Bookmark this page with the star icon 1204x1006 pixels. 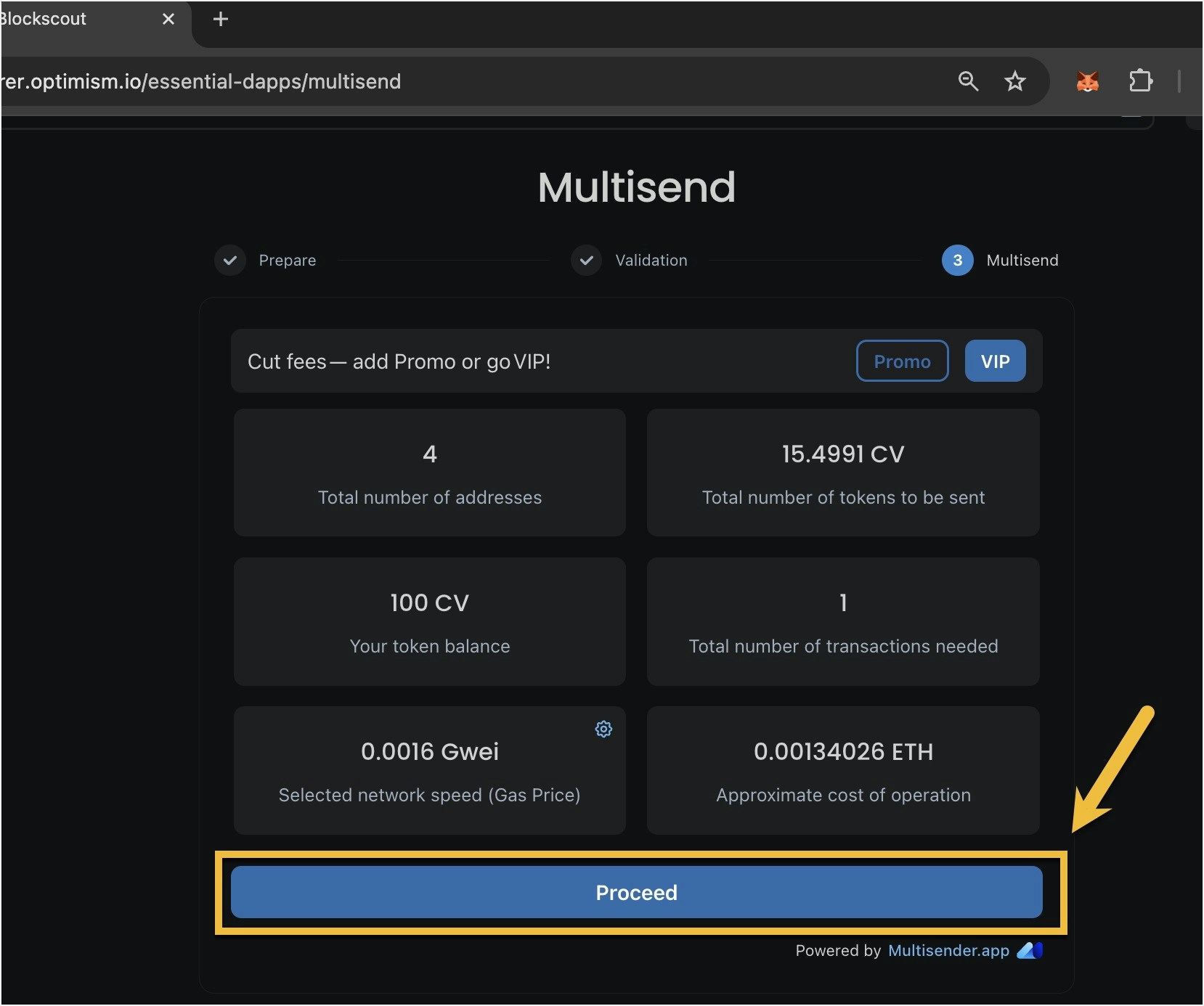(1015, 81)
